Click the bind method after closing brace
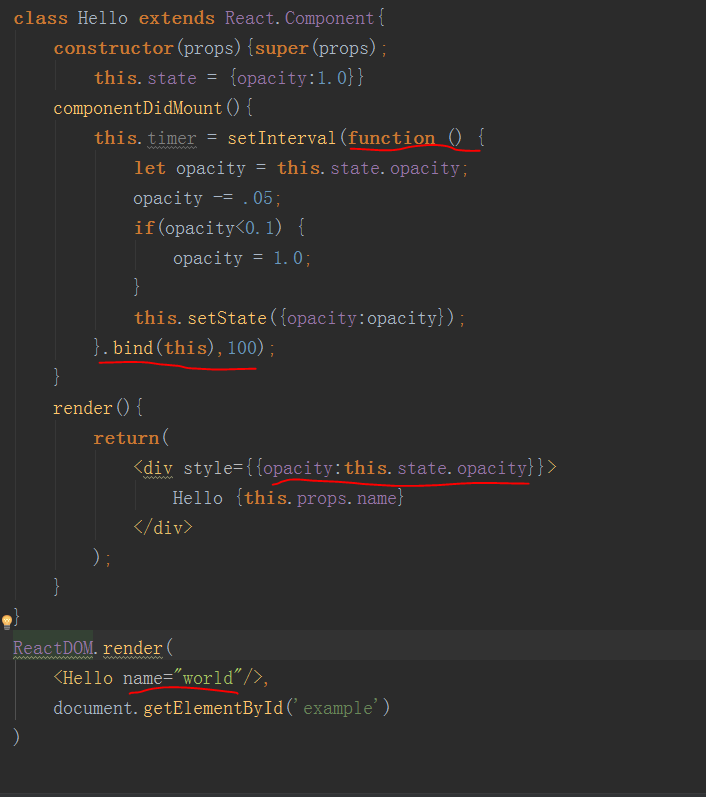Screen dimensions: 706x797 point(131,348)
